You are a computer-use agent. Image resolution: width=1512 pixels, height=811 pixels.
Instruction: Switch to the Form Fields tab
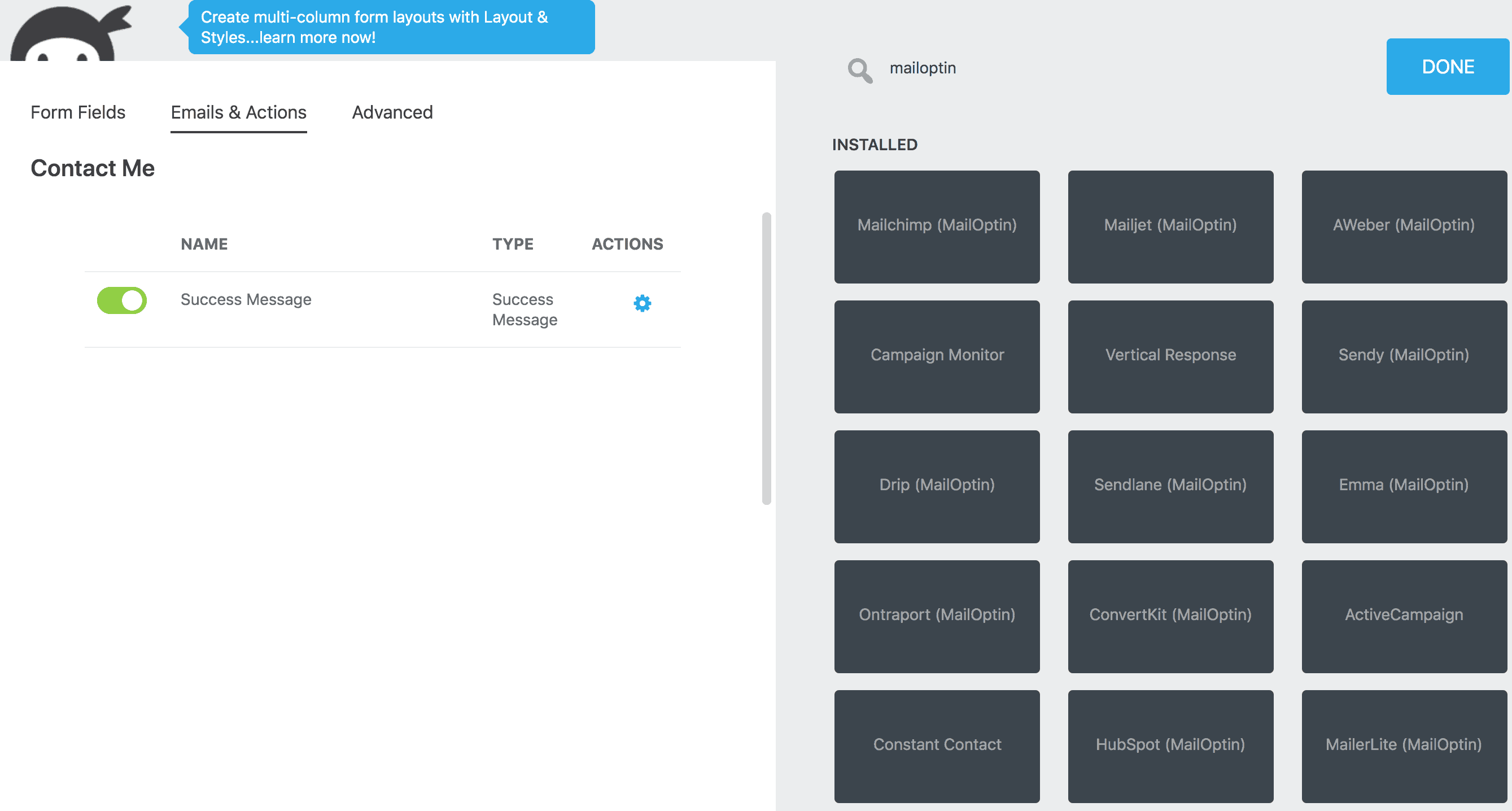click(79, 112)
